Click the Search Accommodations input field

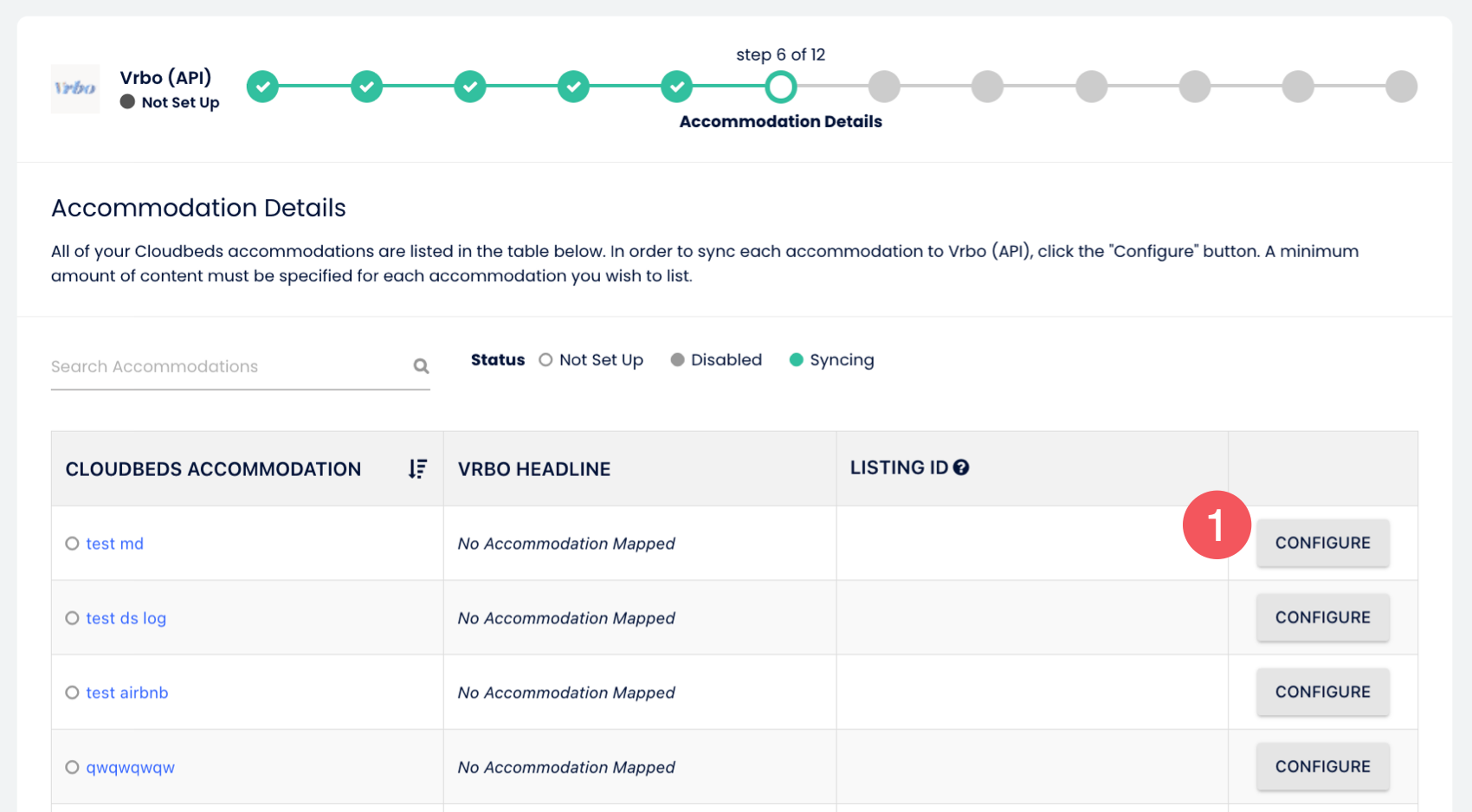pos(225,366)
